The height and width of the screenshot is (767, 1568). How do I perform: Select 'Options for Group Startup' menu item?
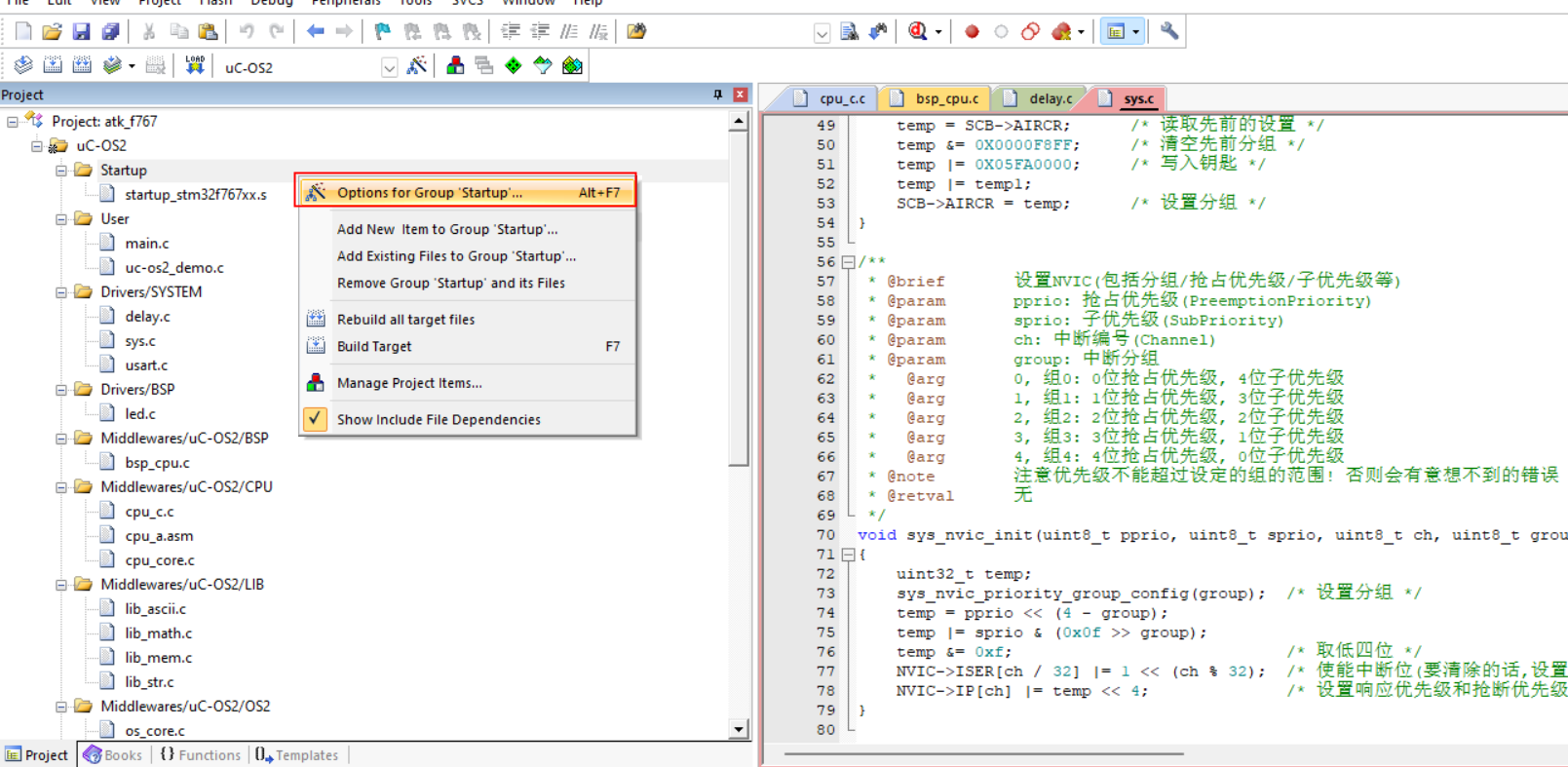(429, 193)
